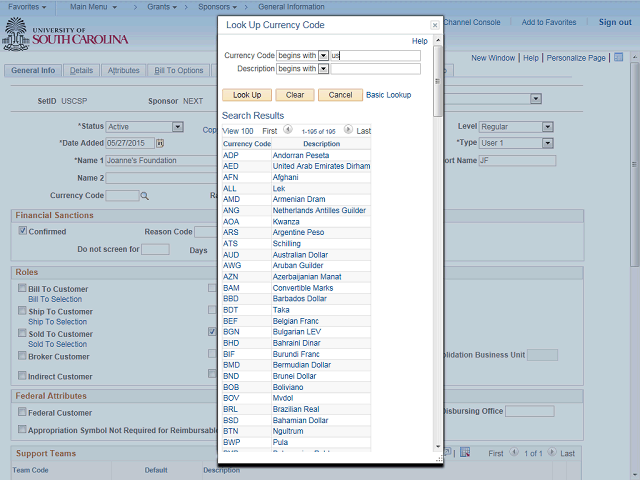Click the Support Teams grid download icon
This screenshot has width=640, height=480.
tap(465, 453)
